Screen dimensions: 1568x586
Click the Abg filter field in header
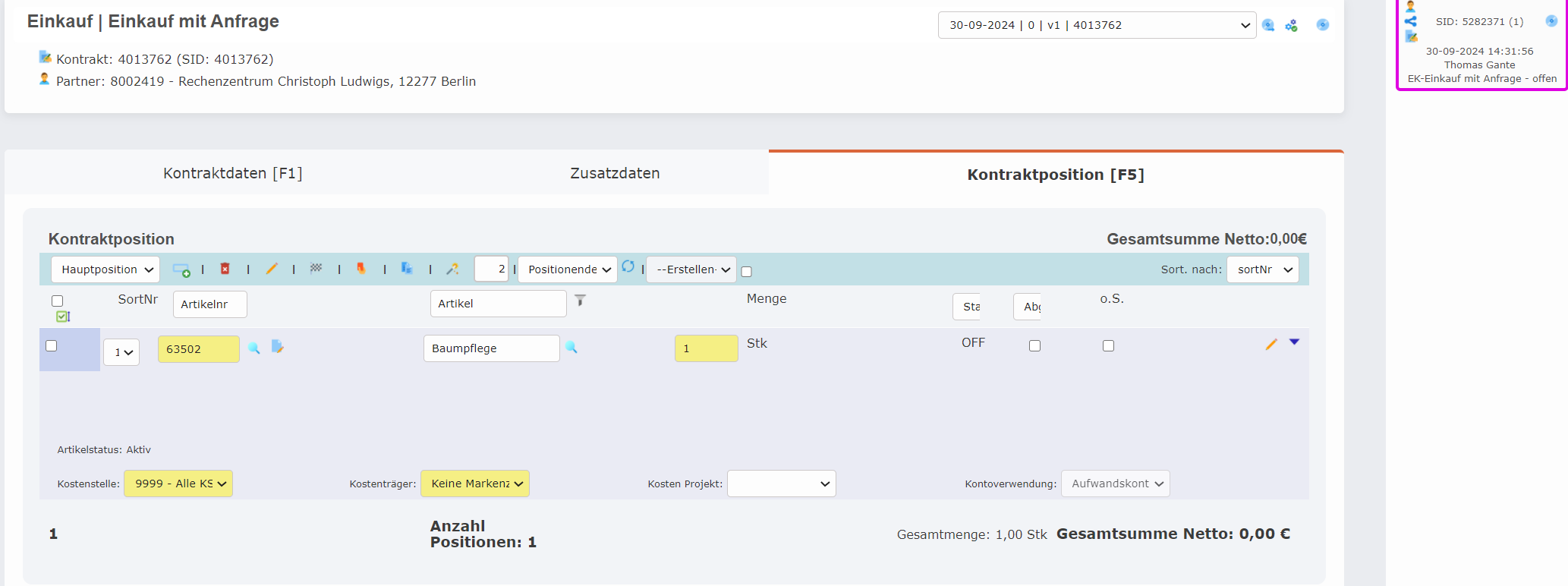1028,307
